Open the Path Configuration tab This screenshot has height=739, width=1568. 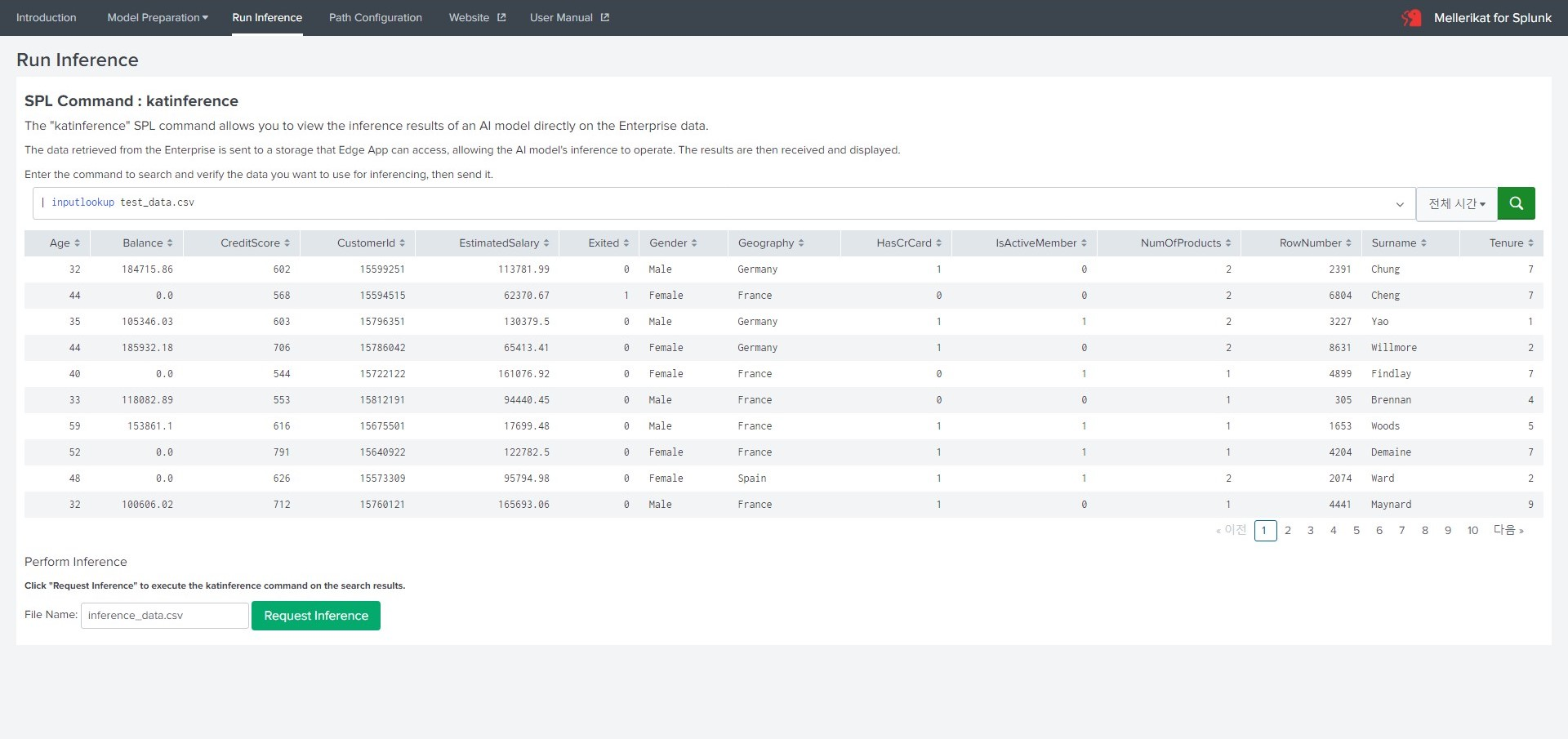pyautogui.click(x=376, y=17)
